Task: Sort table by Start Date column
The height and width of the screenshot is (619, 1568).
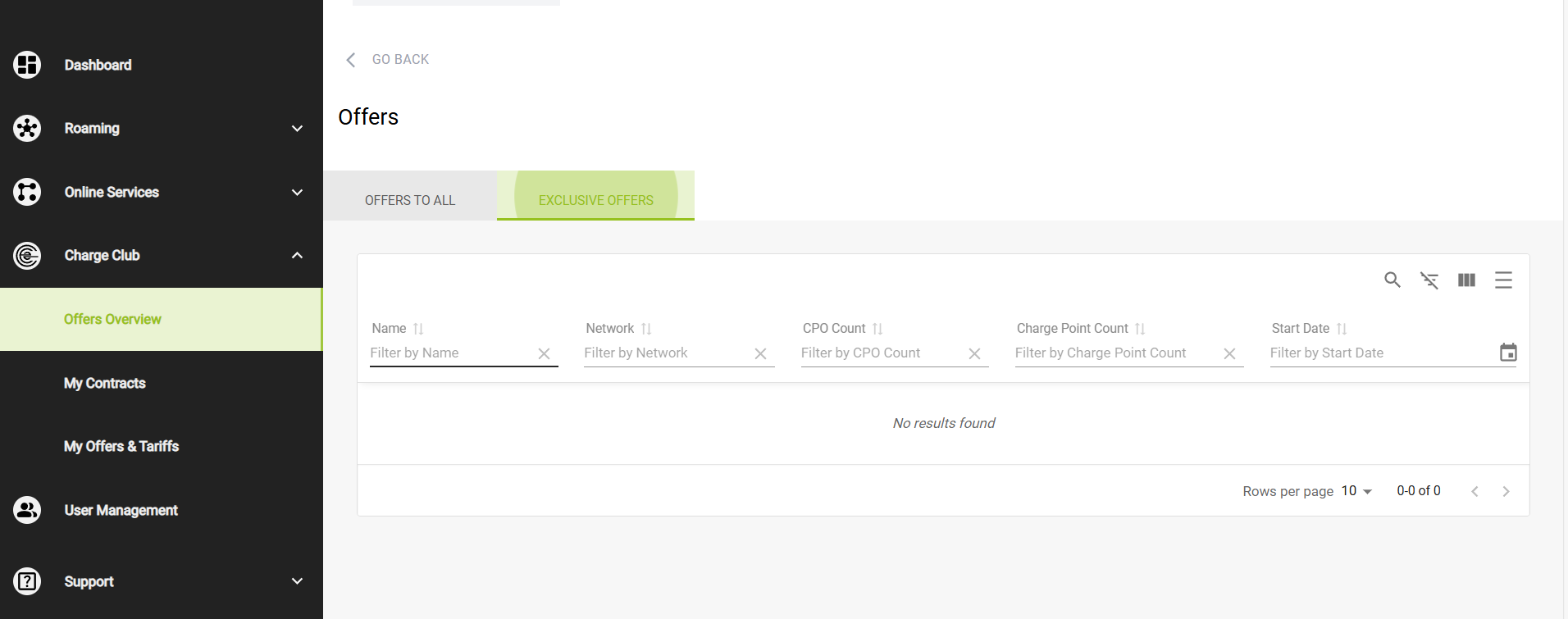Action: click(x=1342, y=329)
